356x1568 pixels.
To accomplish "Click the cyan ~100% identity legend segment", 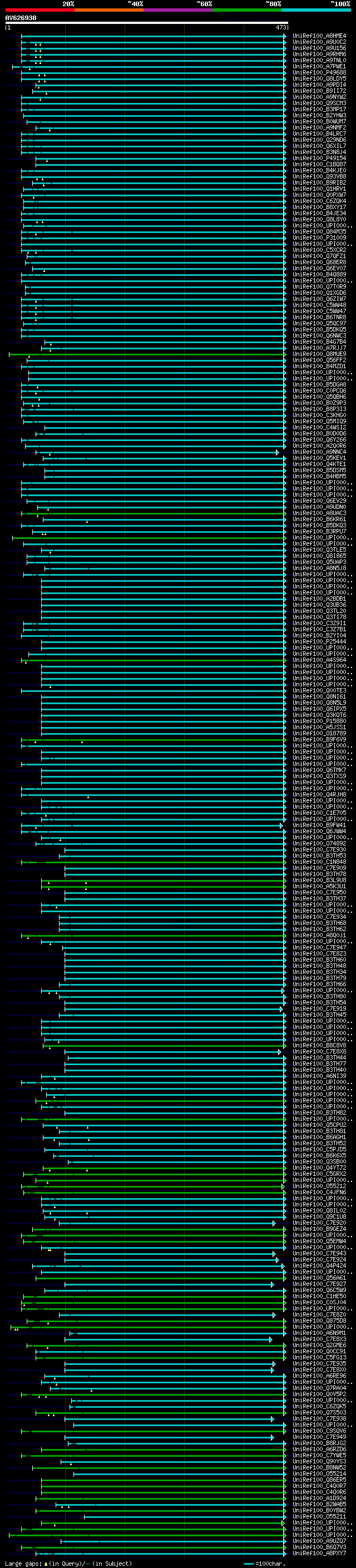I will point(316,10).
